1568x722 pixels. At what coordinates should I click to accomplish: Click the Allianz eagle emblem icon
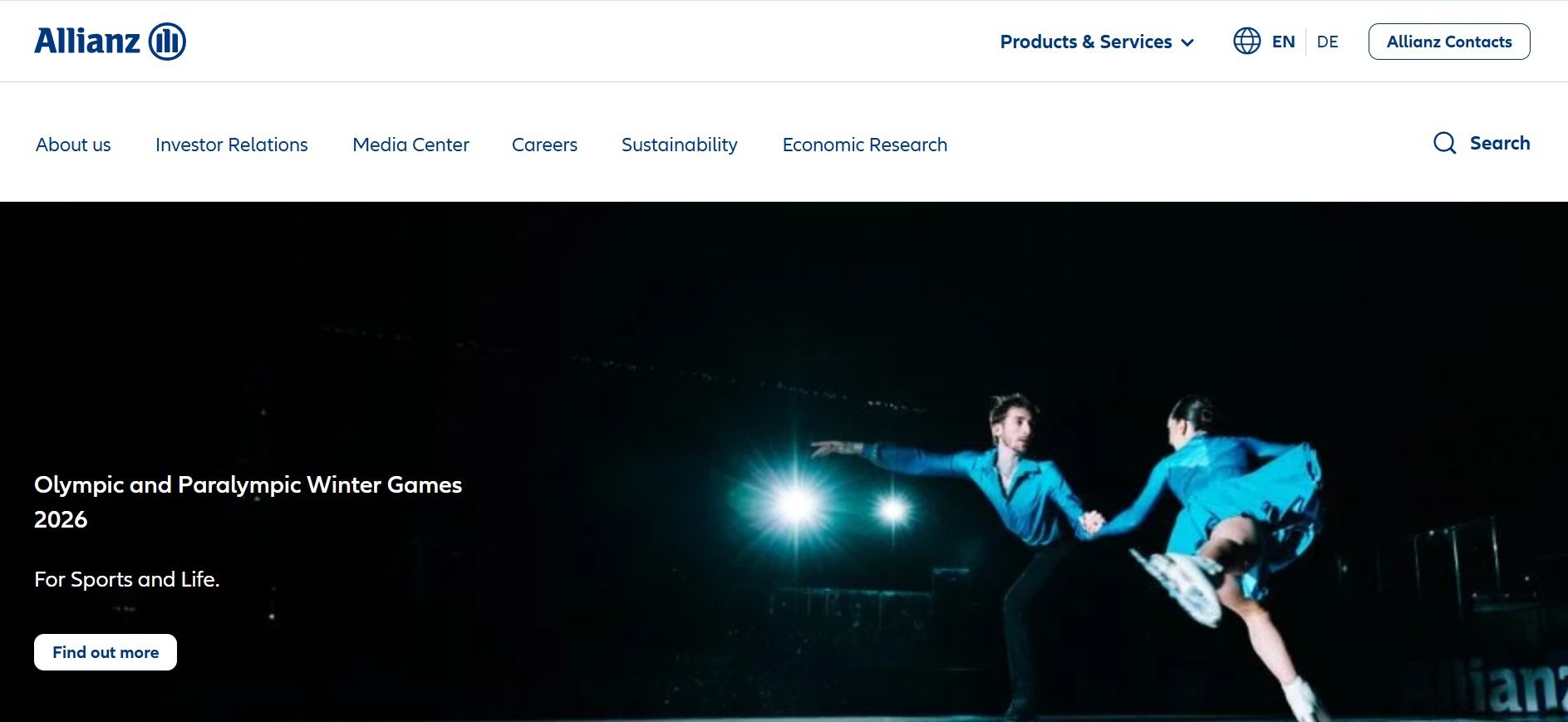[x=167, y=42]
